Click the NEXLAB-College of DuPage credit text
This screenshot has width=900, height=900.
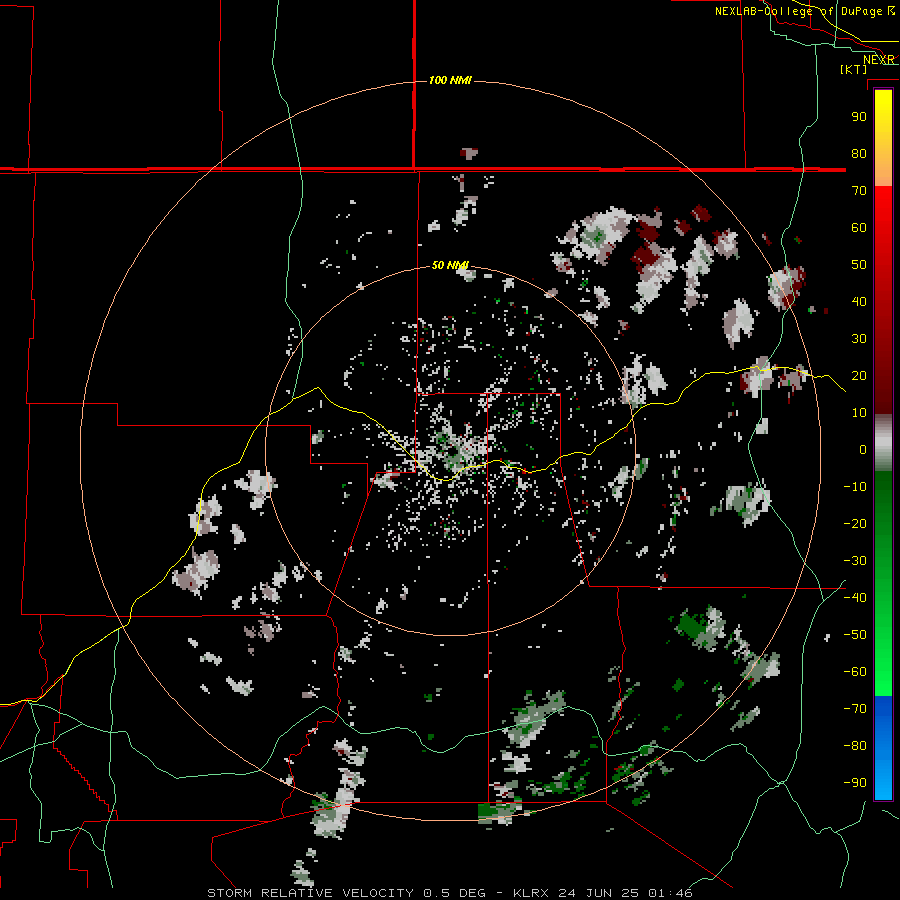coord(805,11)
